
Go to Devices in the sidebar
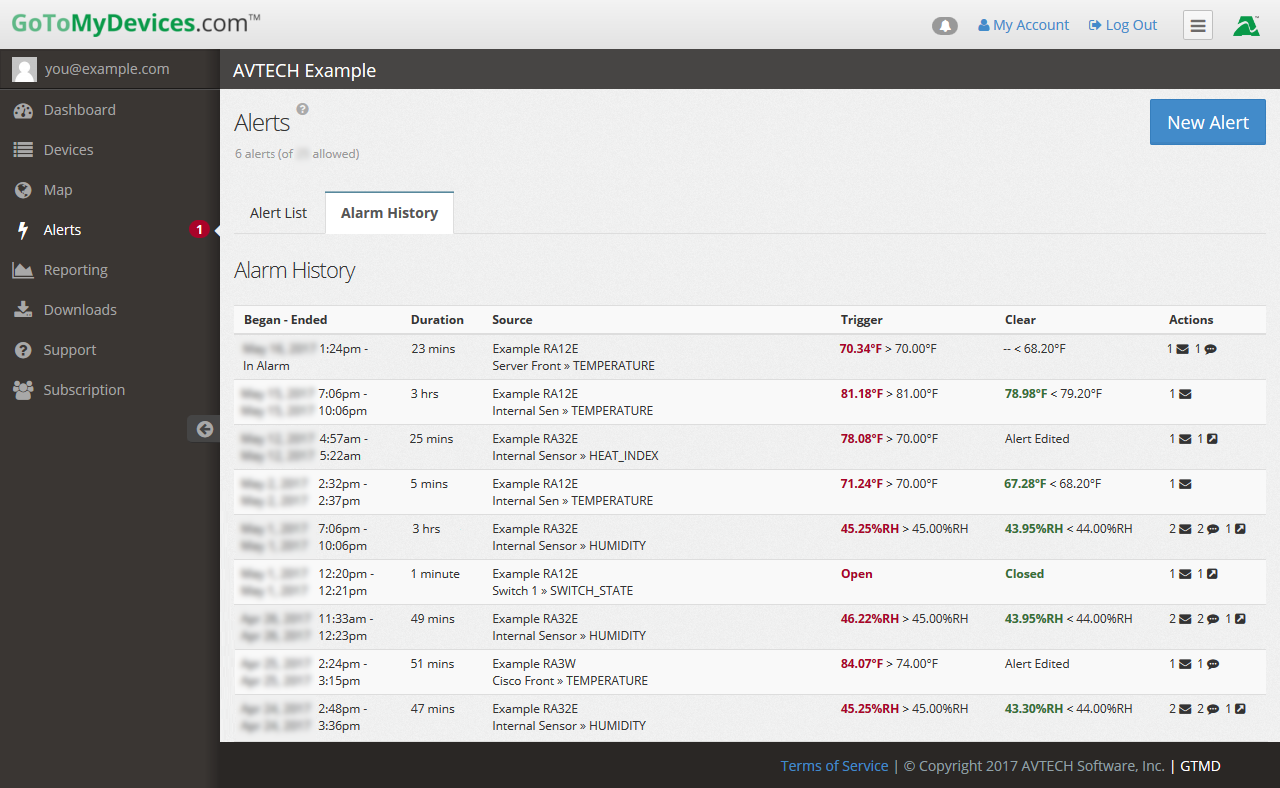pyautogui.click(x=68, y=150)
